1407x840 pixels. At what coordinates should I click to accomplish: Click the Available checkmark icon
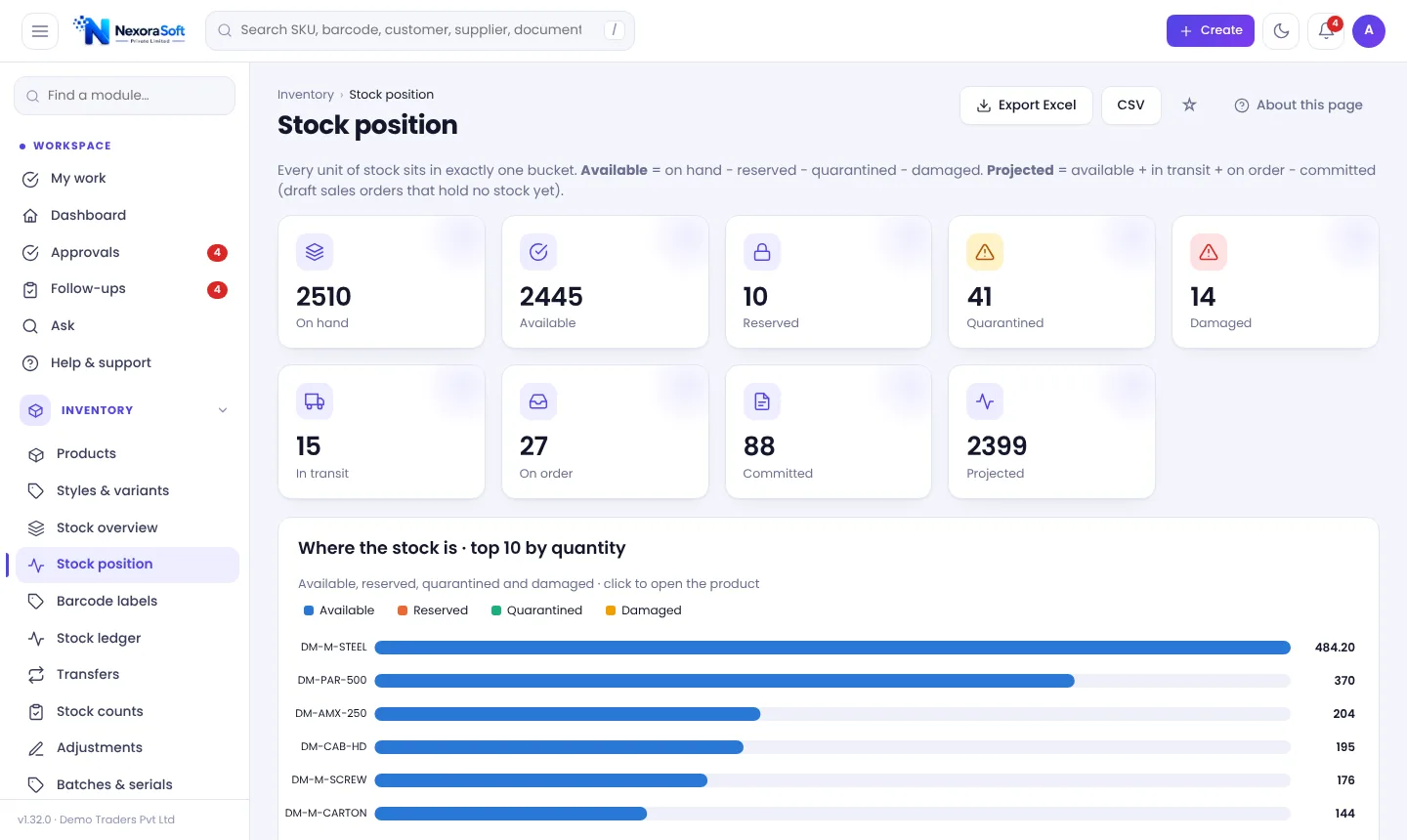(x=538, y=252)
